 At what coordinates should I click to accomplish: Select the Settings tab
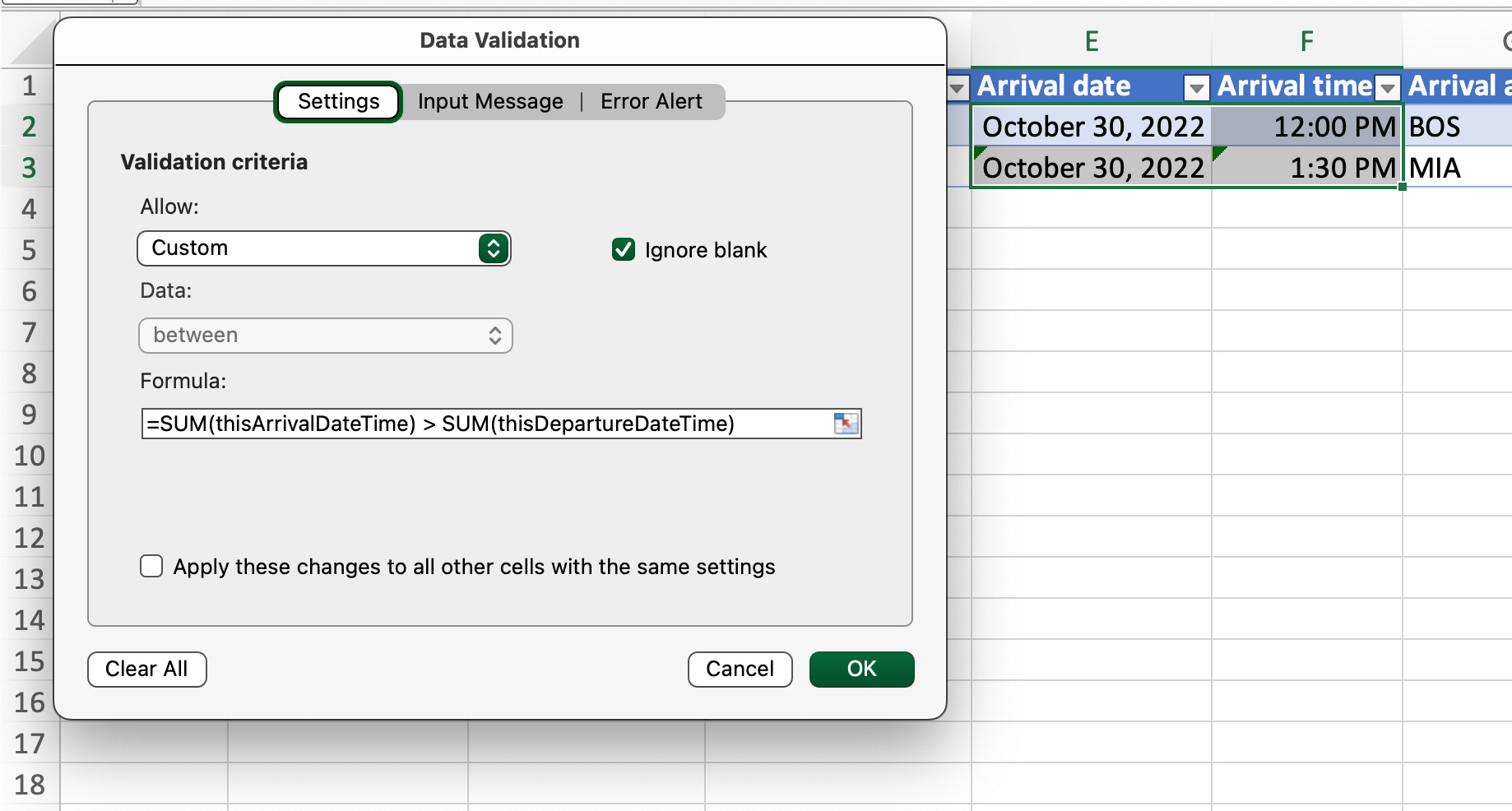[336, 101]
